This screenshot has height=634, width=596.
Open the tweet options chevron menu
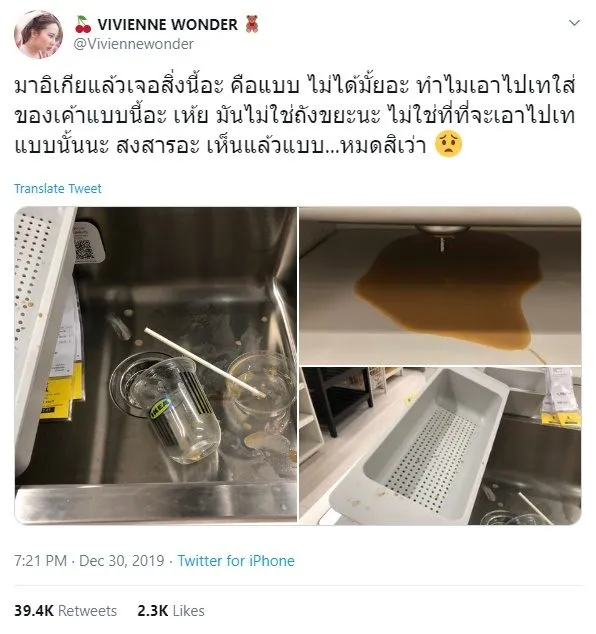(x=574, y=23)
